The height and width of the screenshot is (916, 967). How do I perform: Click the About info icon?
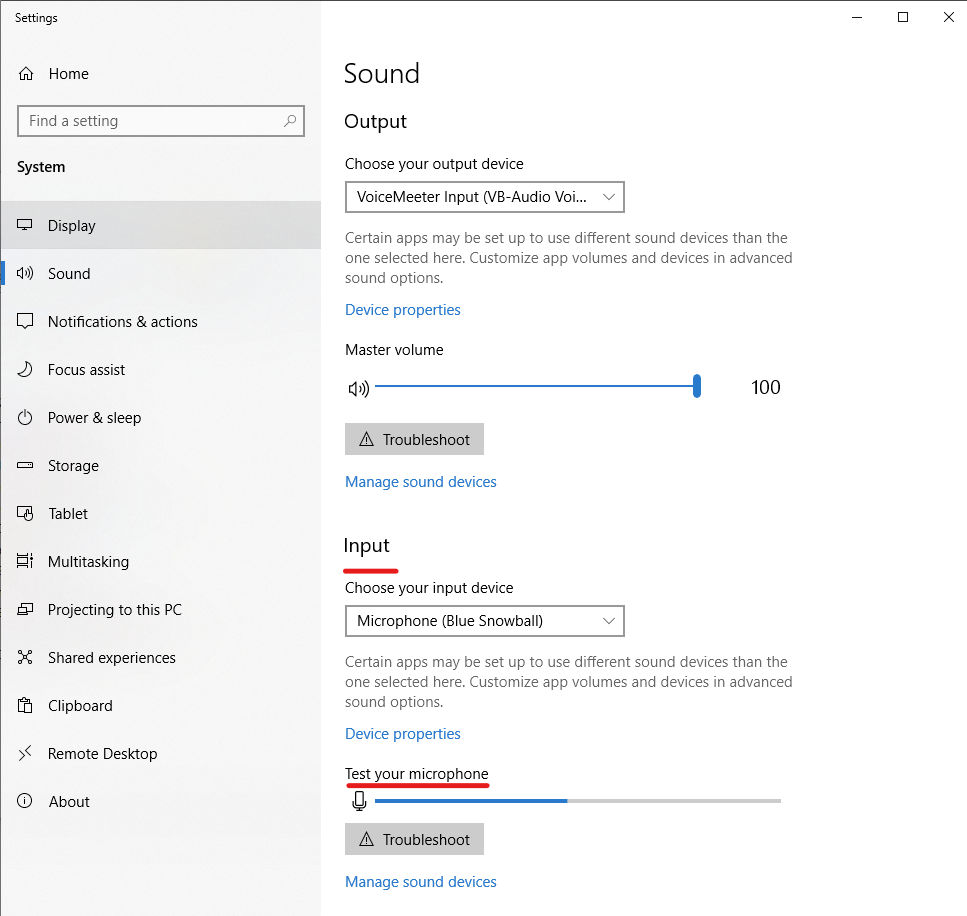[25, 801]
